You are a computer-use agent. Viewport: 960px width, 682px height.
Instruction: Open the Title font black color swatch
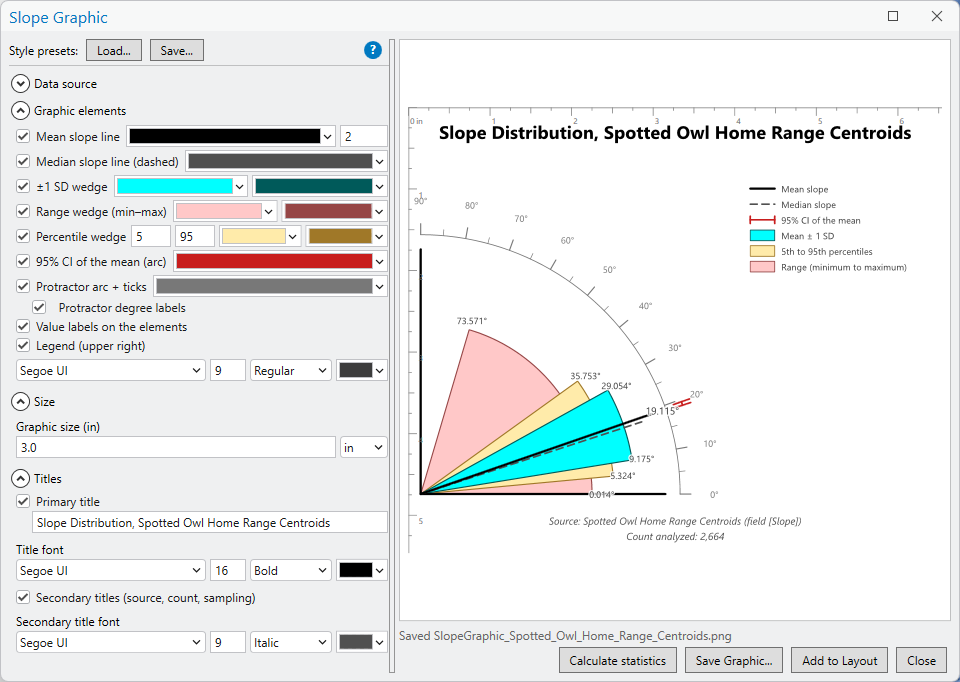[x=361, y=571]
